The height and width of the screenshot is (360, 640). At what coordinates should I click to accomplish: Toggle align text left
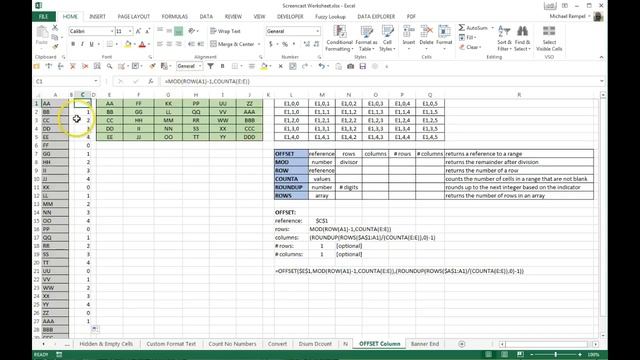pyautogui.click(x=160, y=44)
